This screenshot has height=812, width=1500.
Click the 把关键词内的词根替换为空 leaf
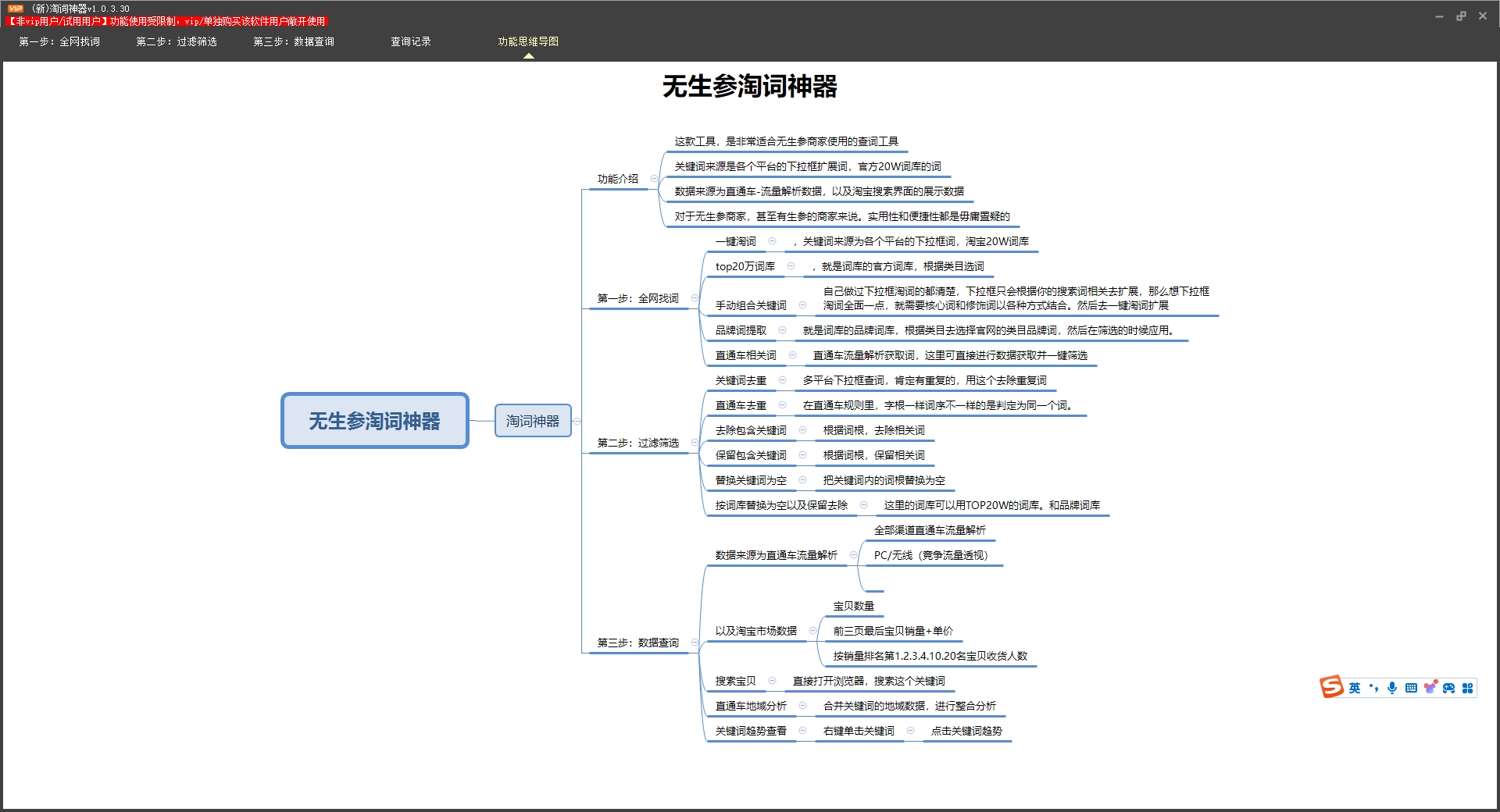884,480
